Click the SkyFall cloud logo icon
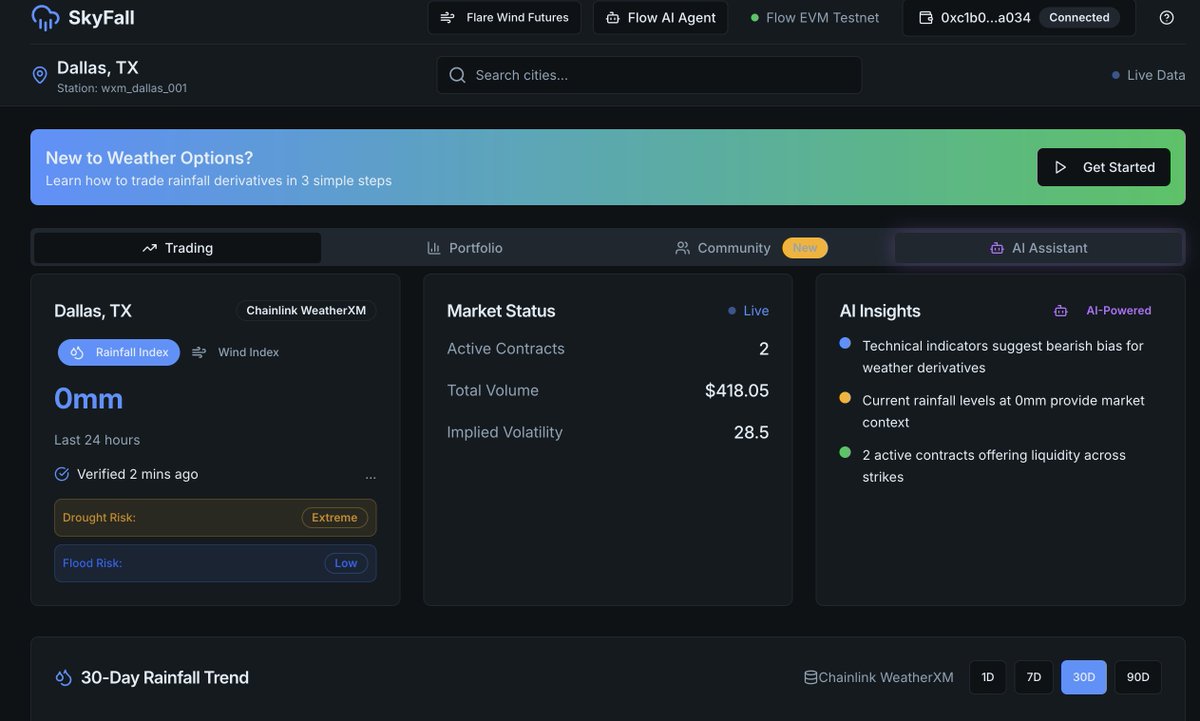Viewport: 1200px width, 721px height. (45, 17)
